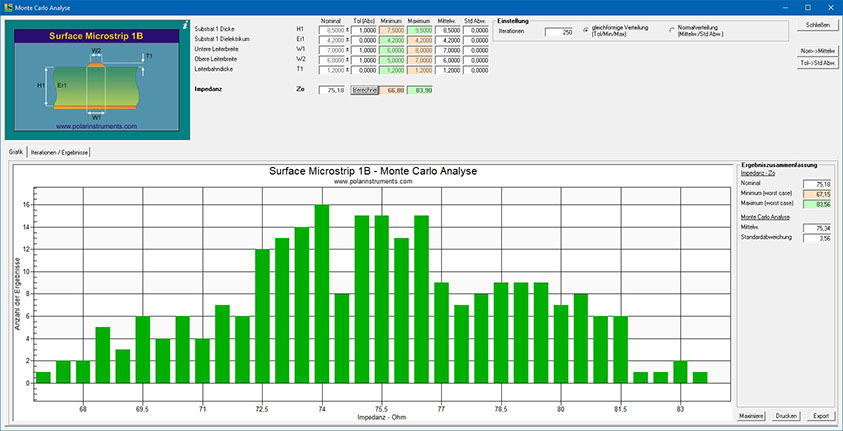843x431 pixels.
Task: Select Normalverteilung radio button
Action: pos(671,31)
